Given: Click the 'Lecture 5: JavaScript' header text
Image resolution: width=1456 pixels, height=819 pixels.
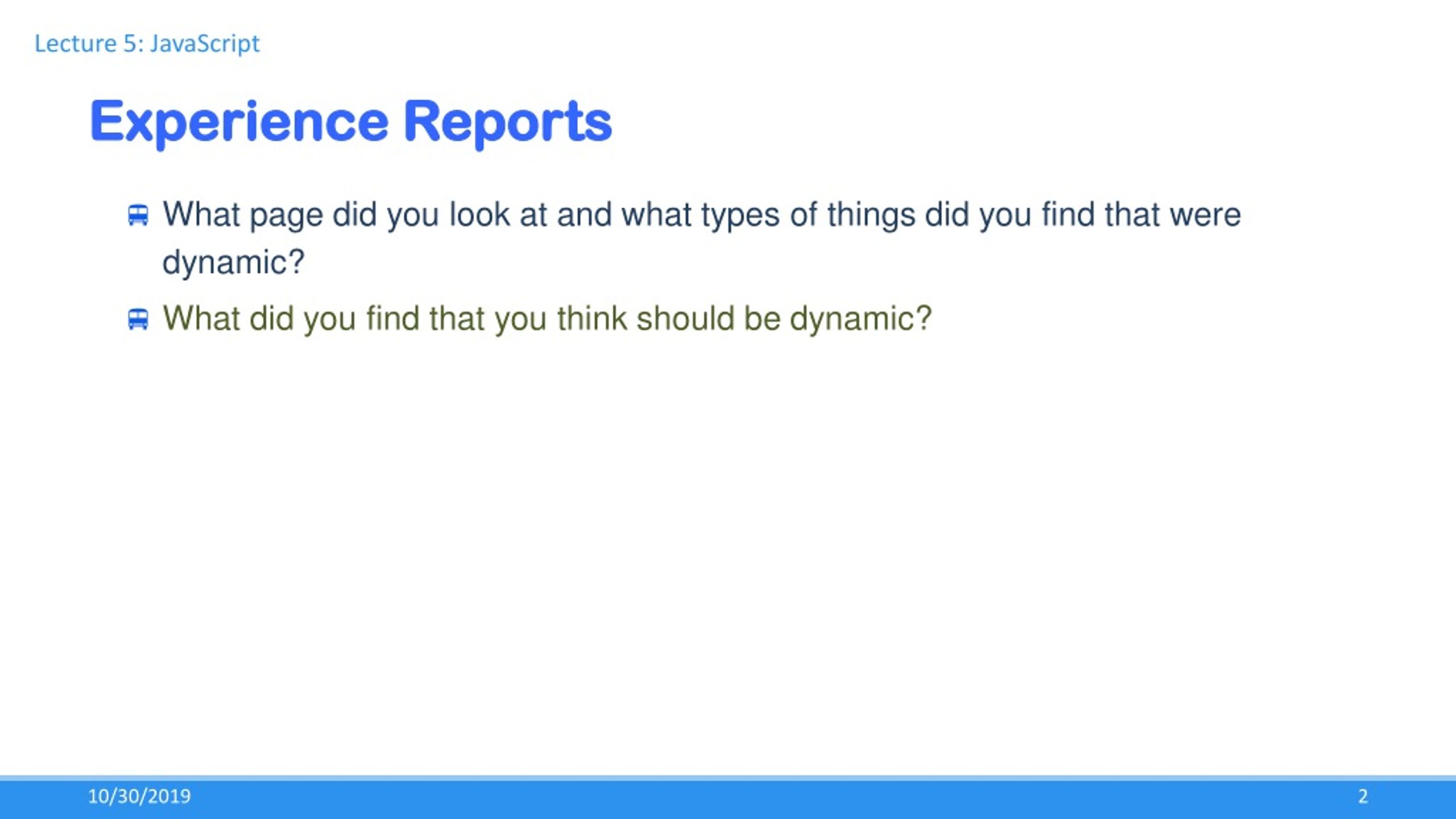Looking at the screenshot, I should tap(147, 44).
